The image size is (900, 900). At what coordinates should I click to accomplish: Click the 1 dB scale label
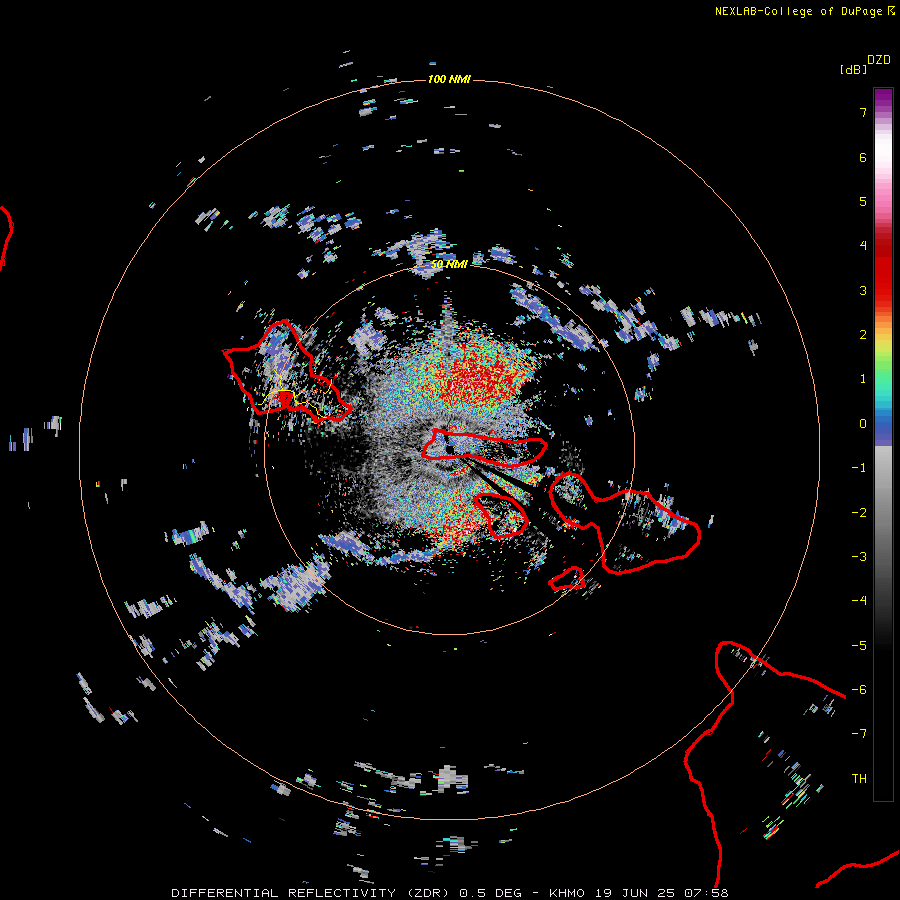point(863,379)
